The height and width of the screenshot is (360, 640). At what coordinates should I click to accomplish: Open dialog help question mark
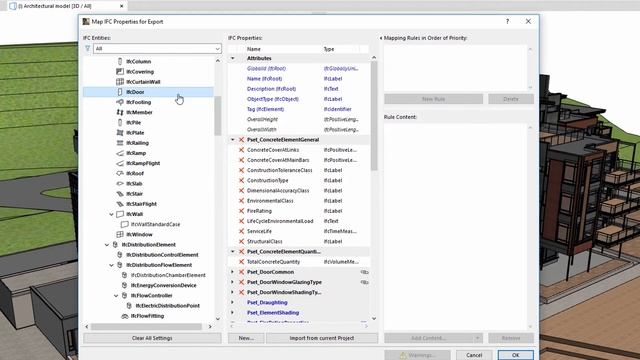[x=507, y=22]
